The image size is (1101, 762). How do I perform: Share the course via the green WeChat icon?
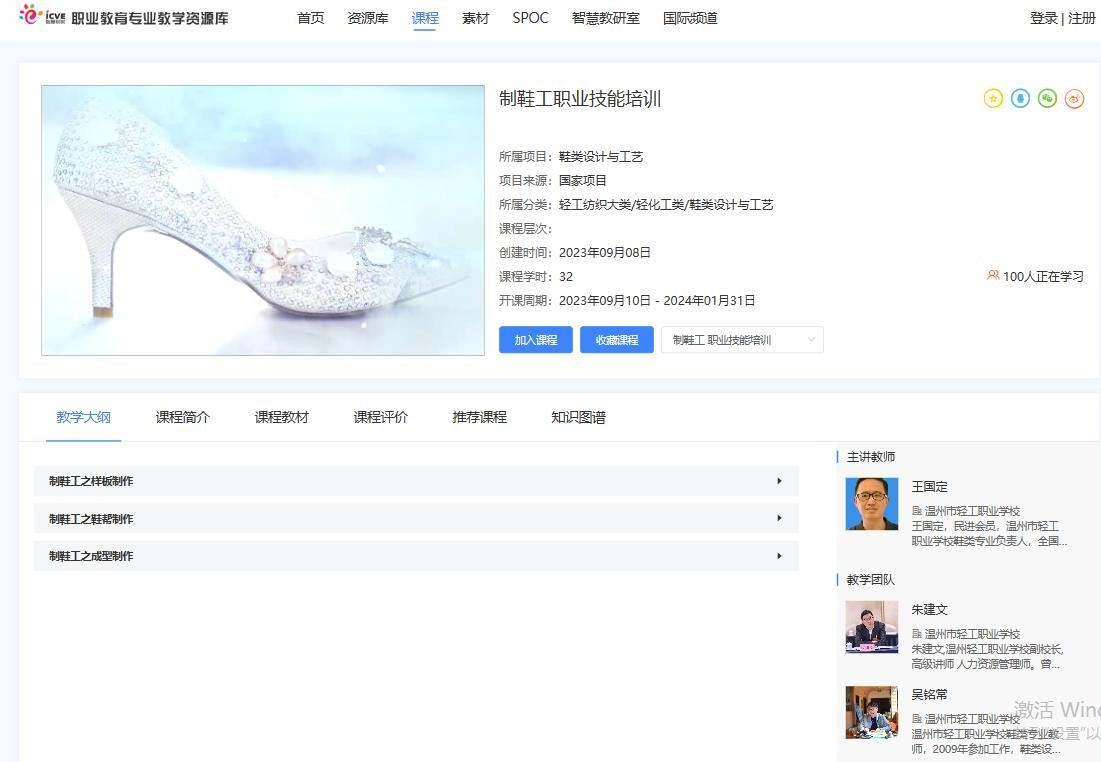point(1047,98)
